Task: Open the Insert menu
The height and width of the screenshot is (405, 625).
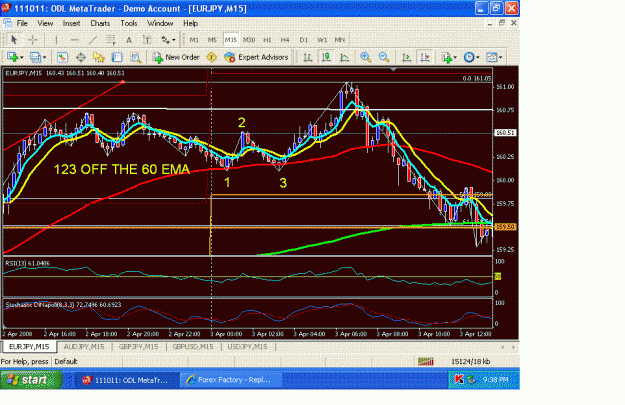Action: 71,23
